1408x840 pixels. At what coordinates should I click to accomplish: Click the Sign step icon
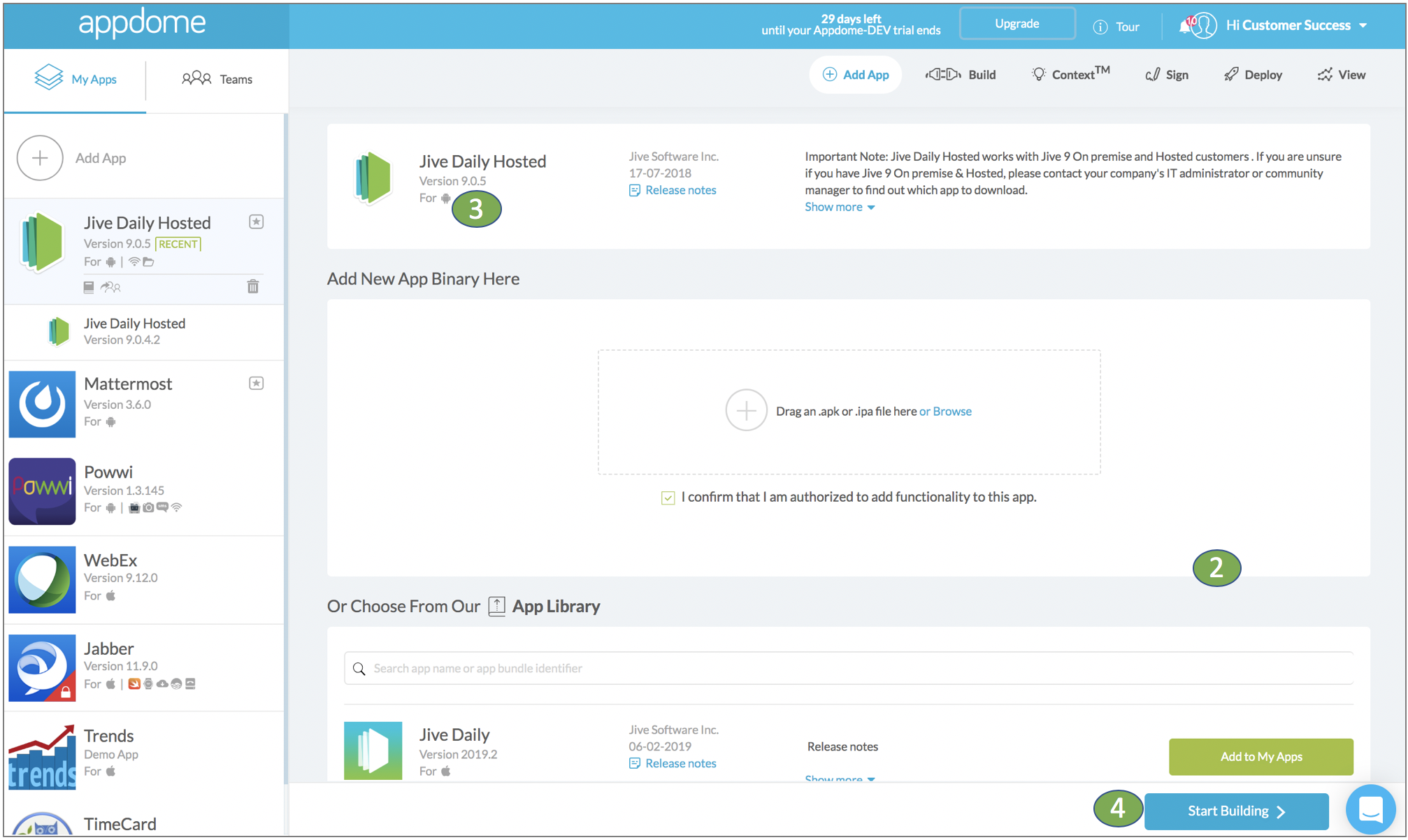pos(1153,75)
